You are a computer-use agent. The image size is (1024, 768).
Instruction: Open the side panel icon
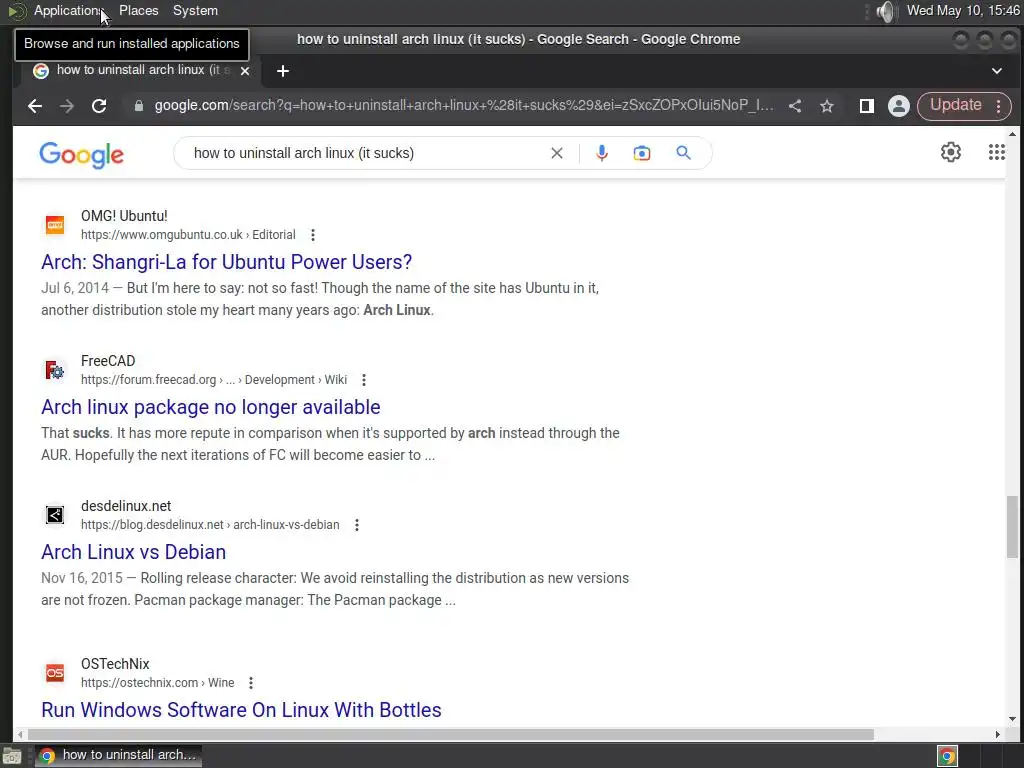click(867, 106)
